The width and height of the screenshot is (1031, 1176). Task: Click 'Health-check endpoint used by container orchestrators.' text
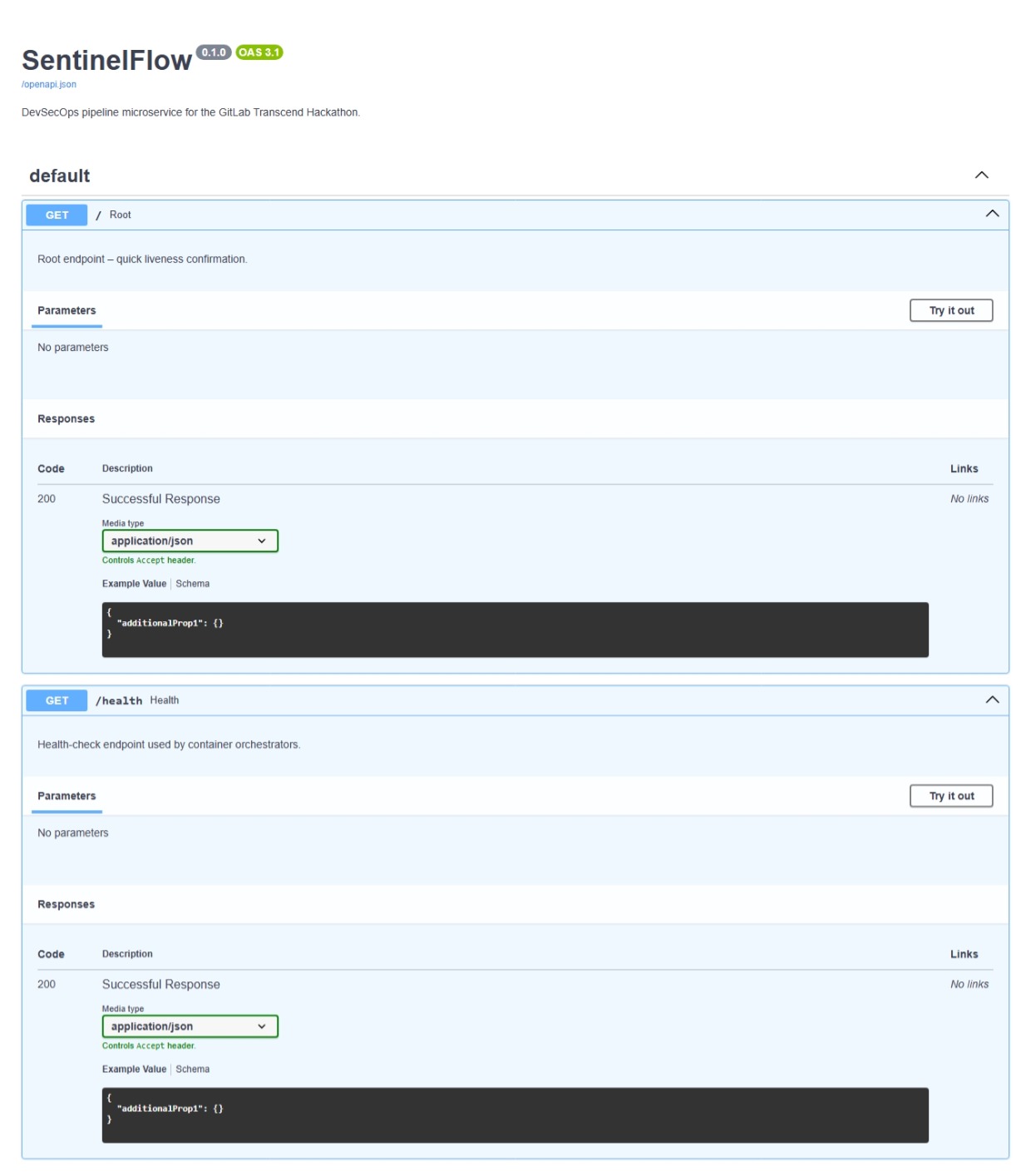point(169,745)
